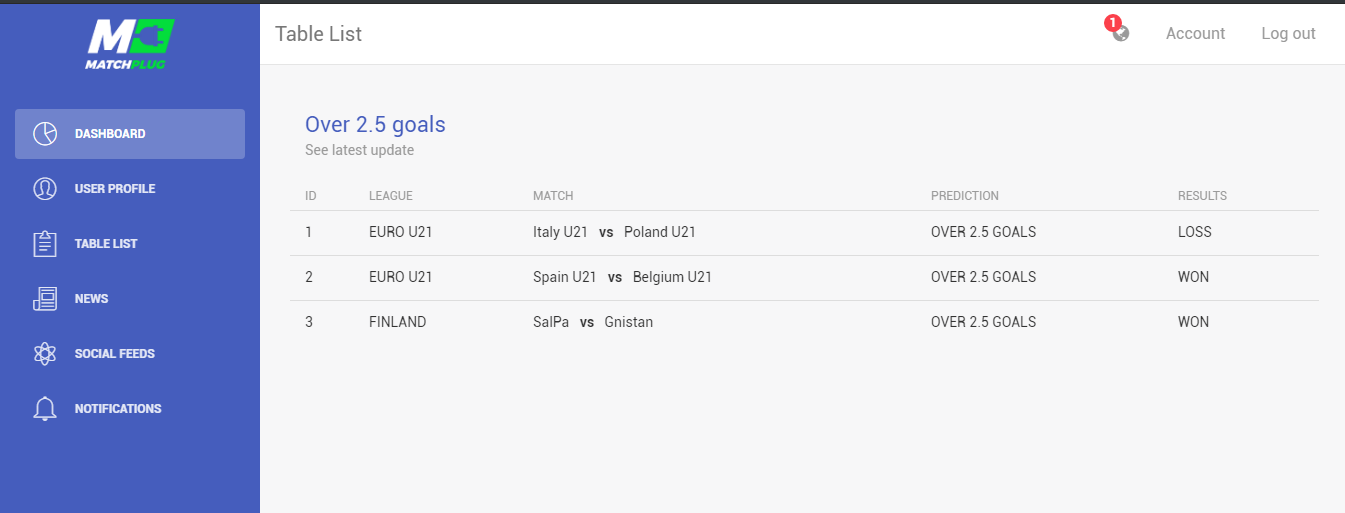Screen dimensions: 1345x513
Task: Click the Dashboard pie chart icon
Action: pyautogui.click(x=45, y=134)
